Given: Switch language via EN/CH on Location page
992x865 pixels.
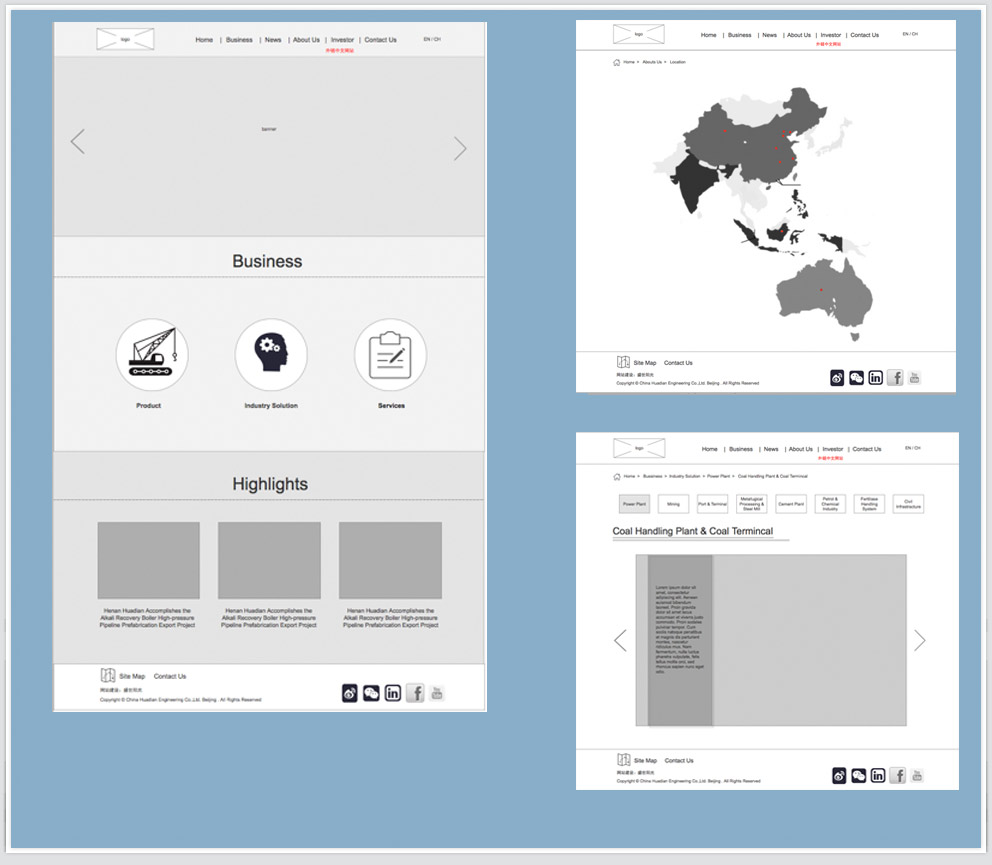Looking at the screenshot, I should point(910,34).
